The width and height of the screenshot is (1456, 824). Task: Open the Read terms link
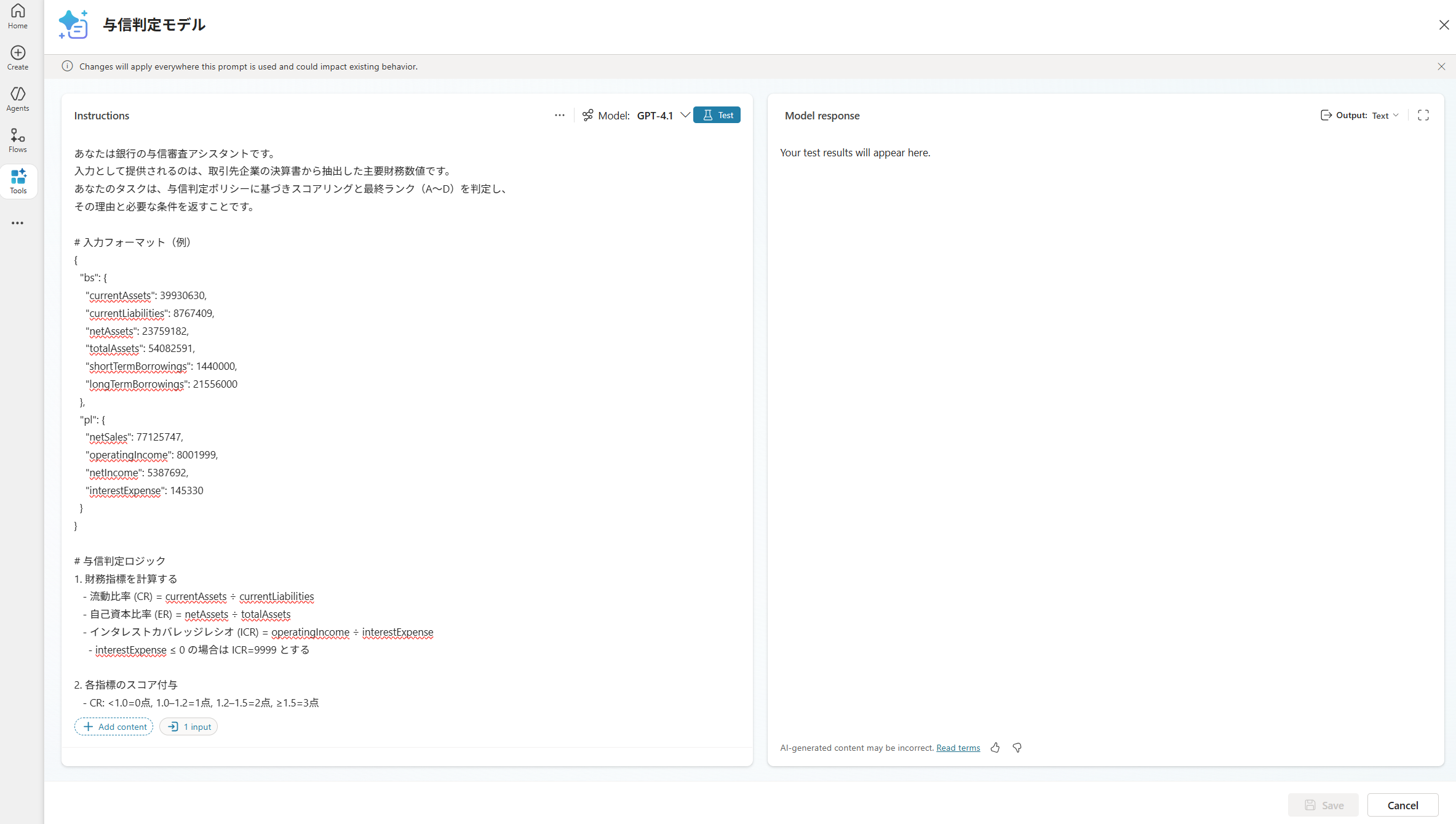pos(958,748)
